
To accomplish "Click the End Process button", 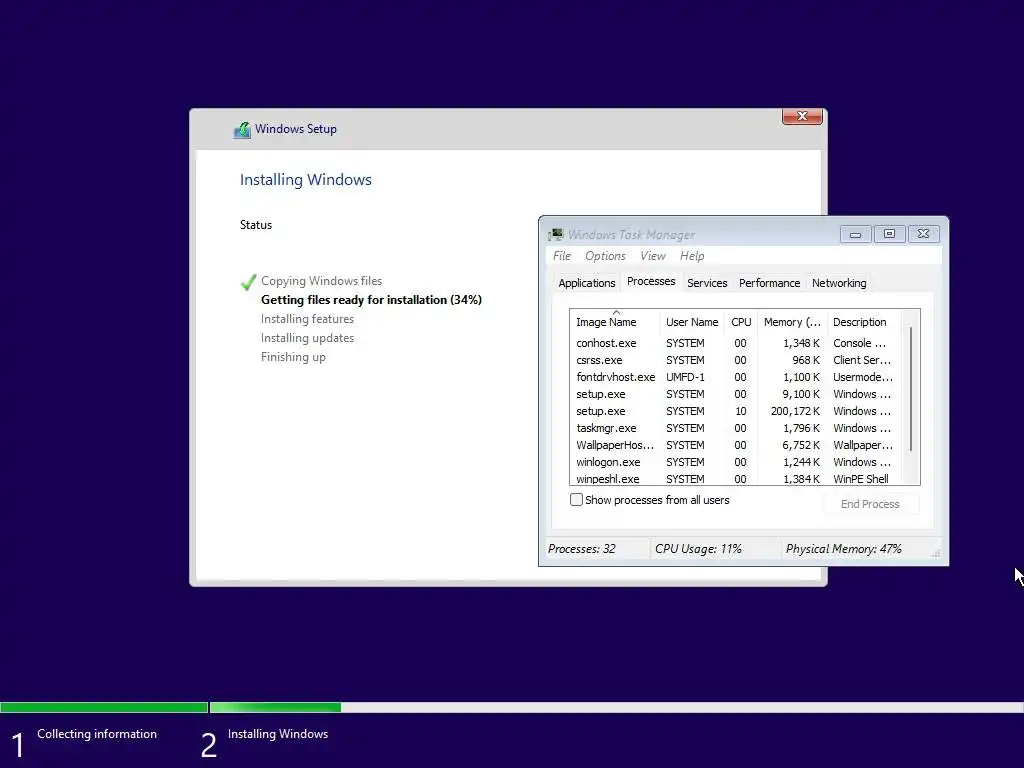I will click(870, 504).
